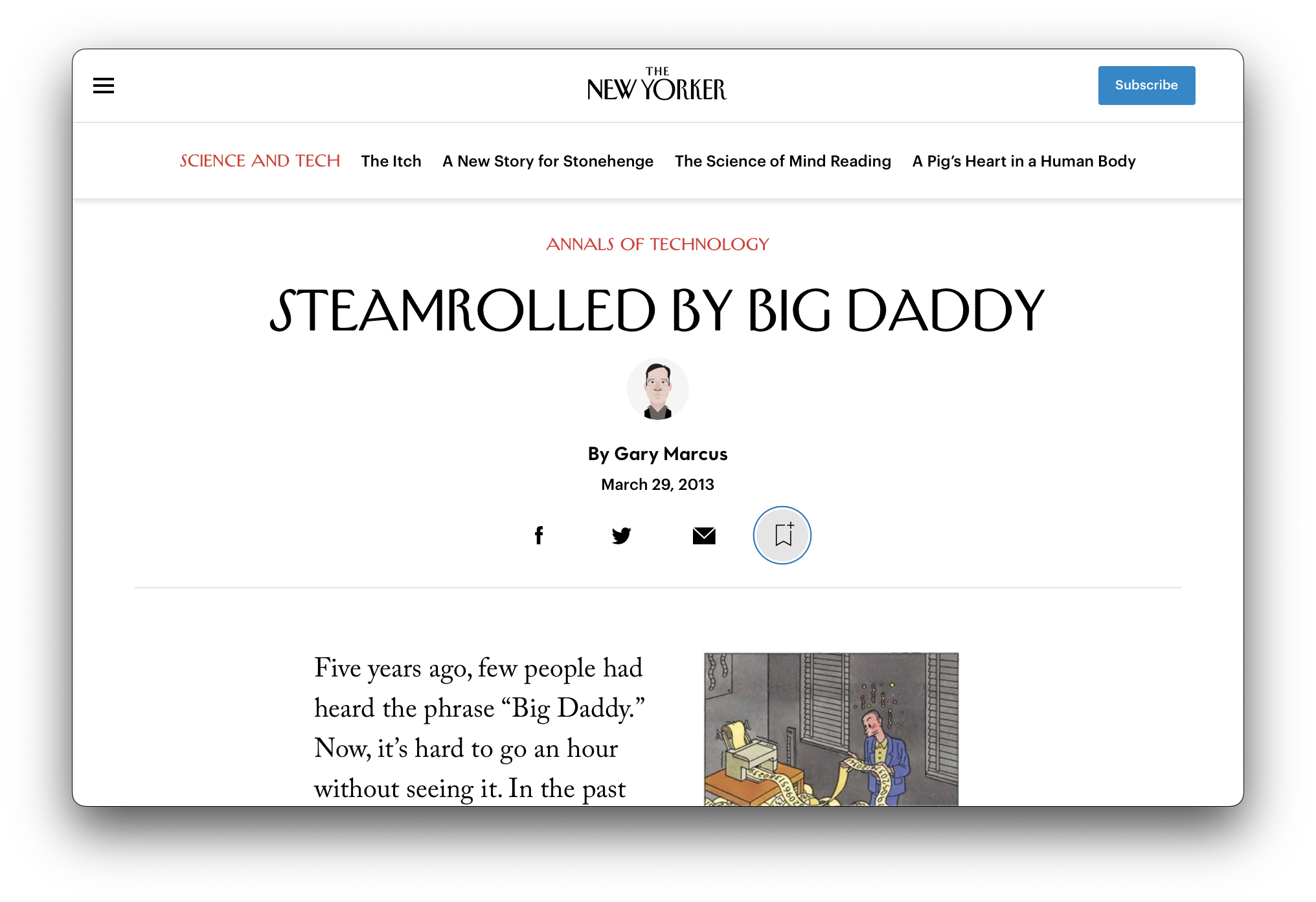
Task: Open the Science and Tech section
Action: (x=260, y=161)
